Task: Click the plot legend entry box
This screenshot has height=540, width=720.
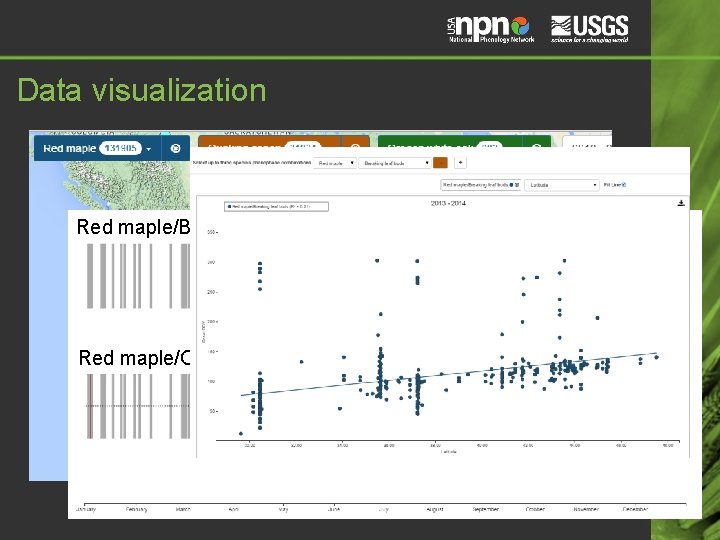Action: point(276,207)
